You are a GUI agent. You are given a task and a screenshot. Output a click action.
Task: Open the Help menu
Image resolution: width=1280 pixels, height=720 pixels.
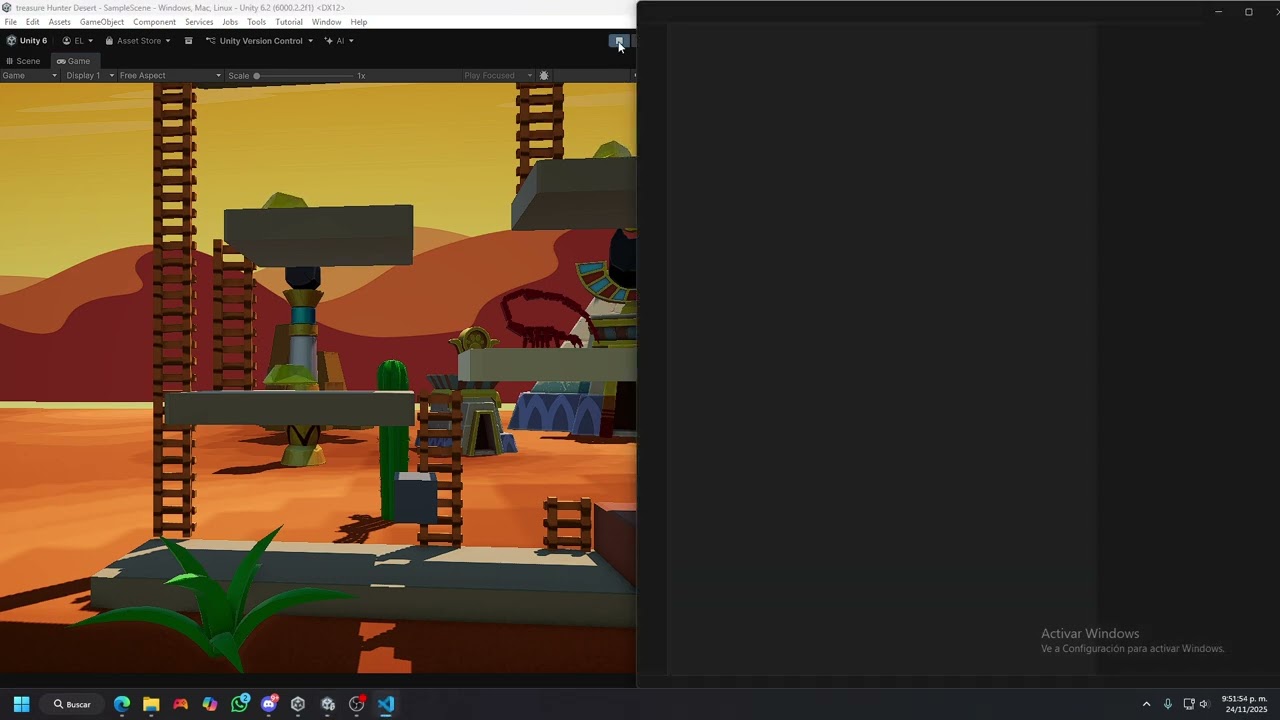[x=359, y=22]
